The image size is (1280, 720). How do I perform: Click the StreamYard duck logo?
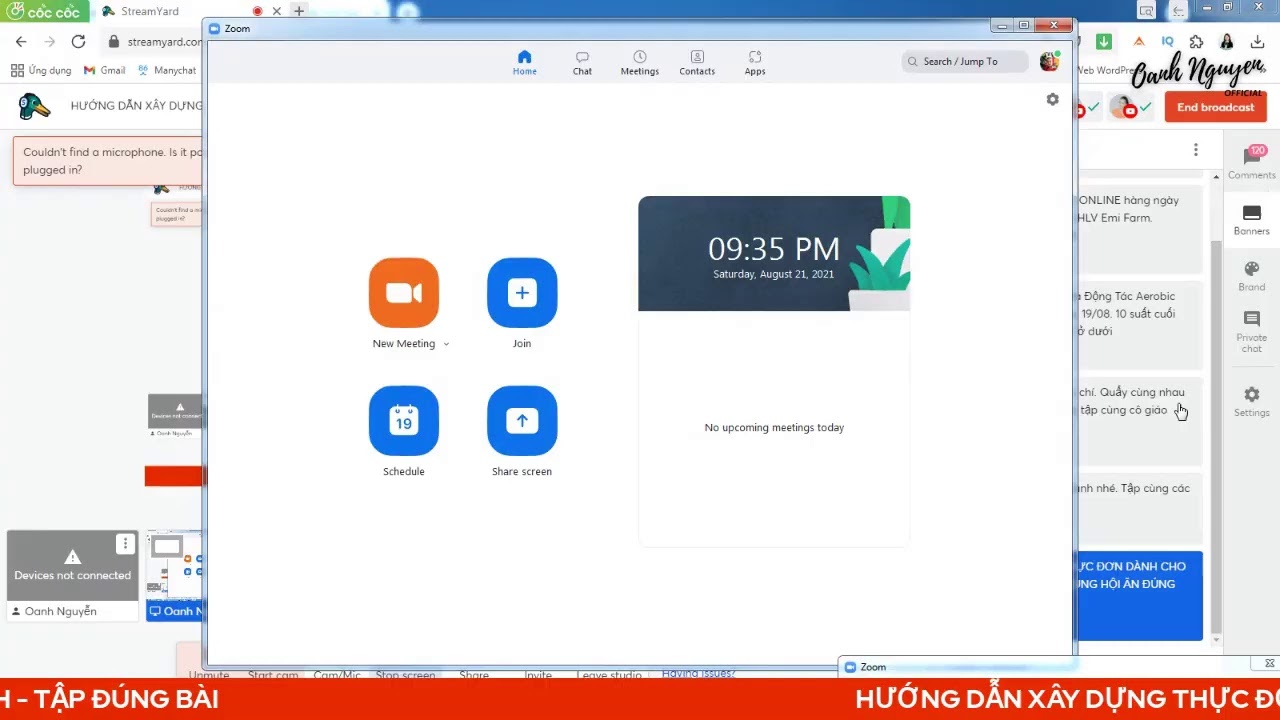coord(35,105)
